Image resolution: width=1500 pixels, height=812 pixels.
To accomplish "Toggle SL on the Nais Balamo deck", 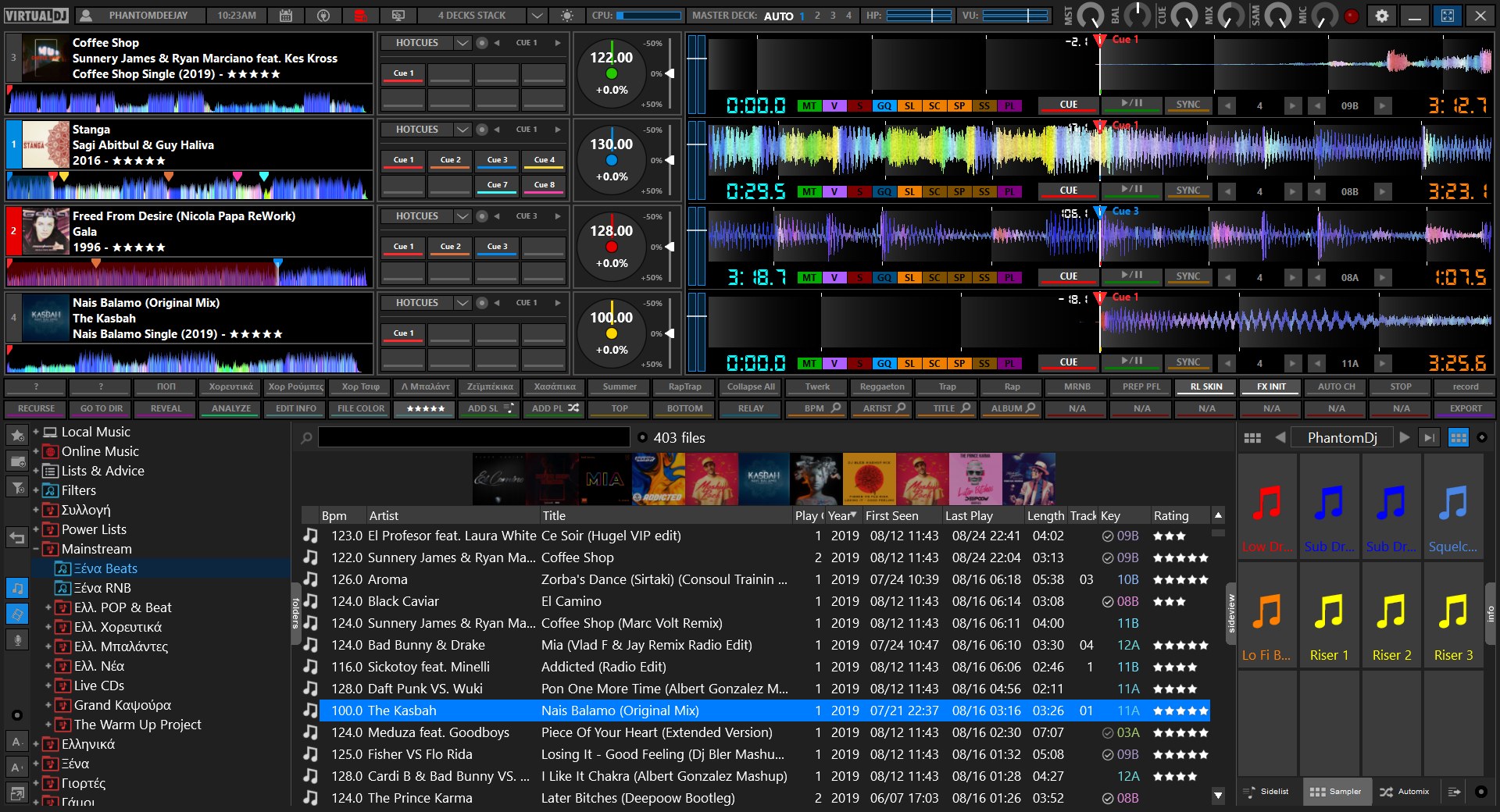I will click(x=909, y=364).
